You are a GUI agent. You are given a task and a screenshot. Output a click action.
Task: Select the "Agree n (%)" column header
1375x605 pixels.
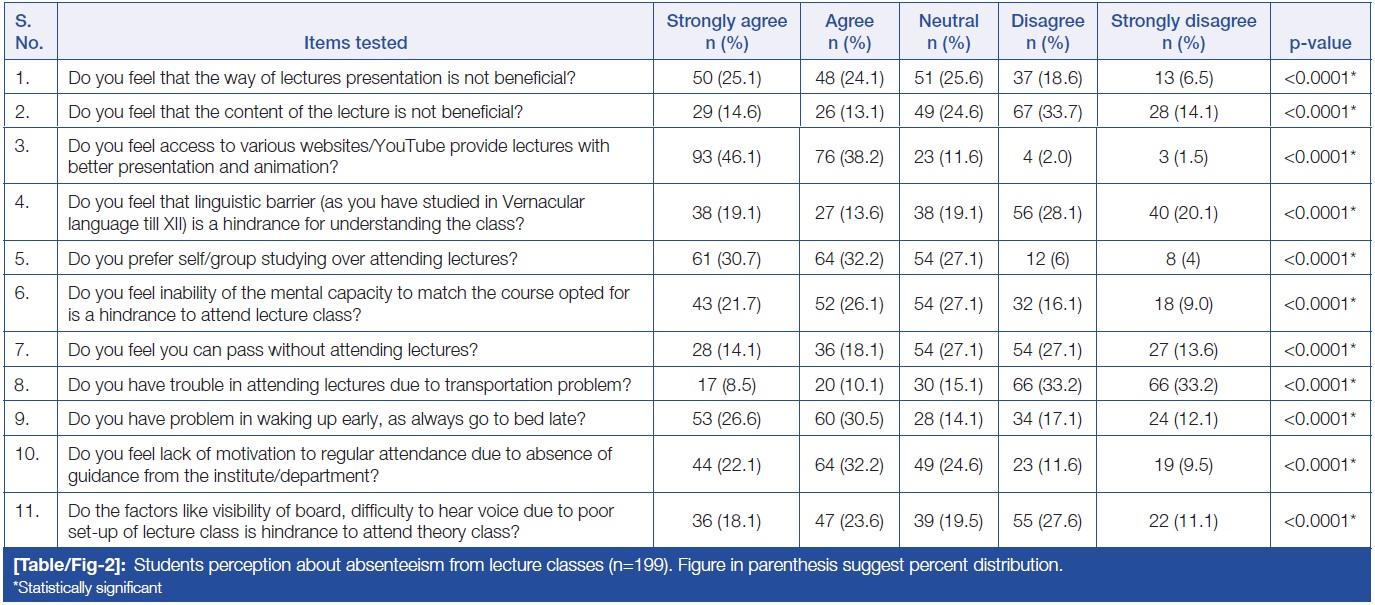(x=849, y=32)
